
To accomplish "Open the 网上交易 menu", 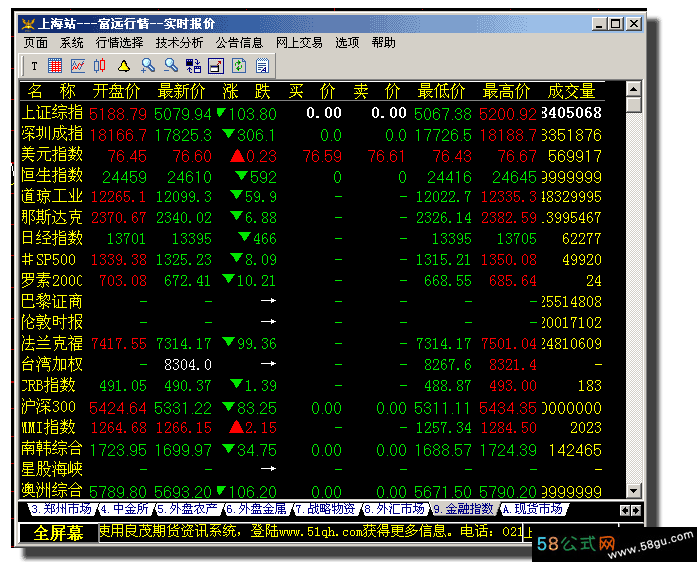I will [299, 43].
